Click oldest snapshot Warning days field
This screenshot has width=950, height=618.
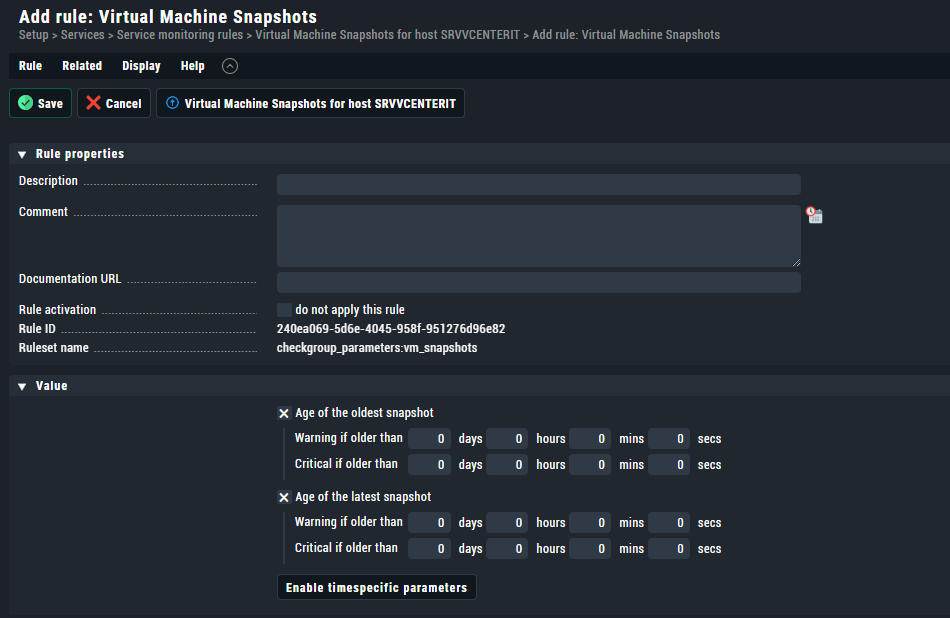[x=429, y=439]
